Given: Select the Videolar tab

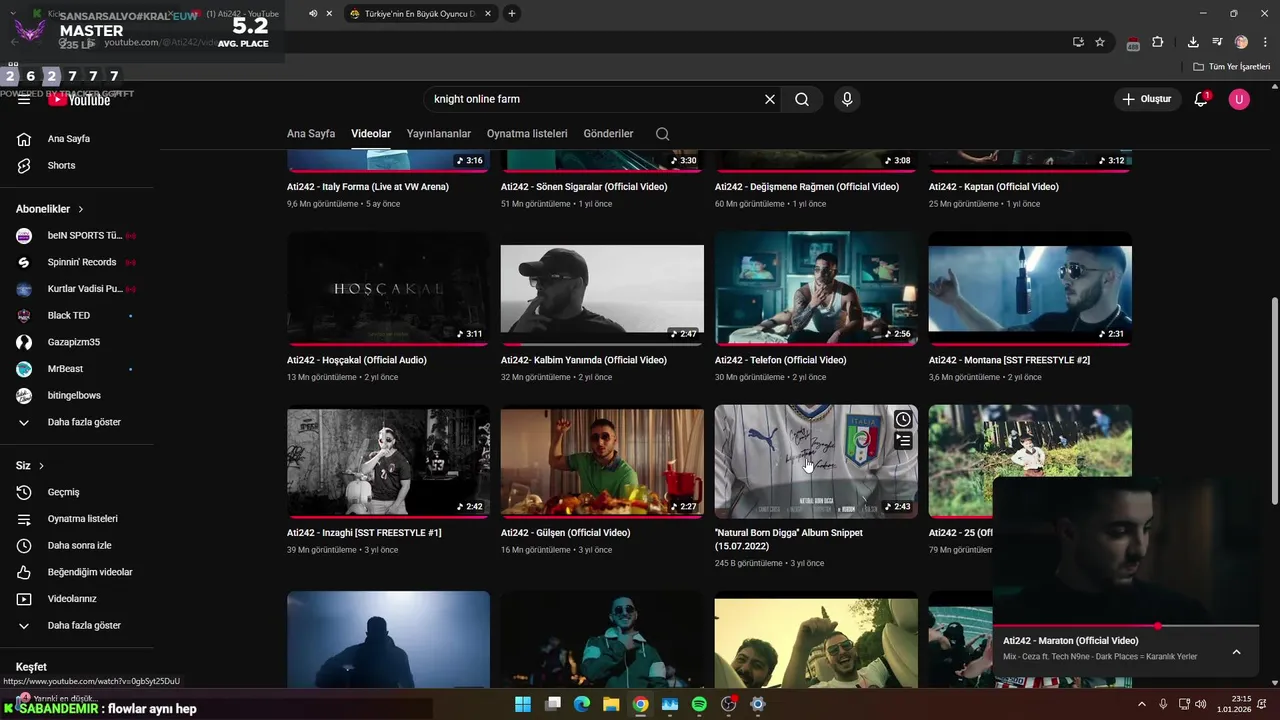Looking at the screenshot, I should [x=371, y=134].
